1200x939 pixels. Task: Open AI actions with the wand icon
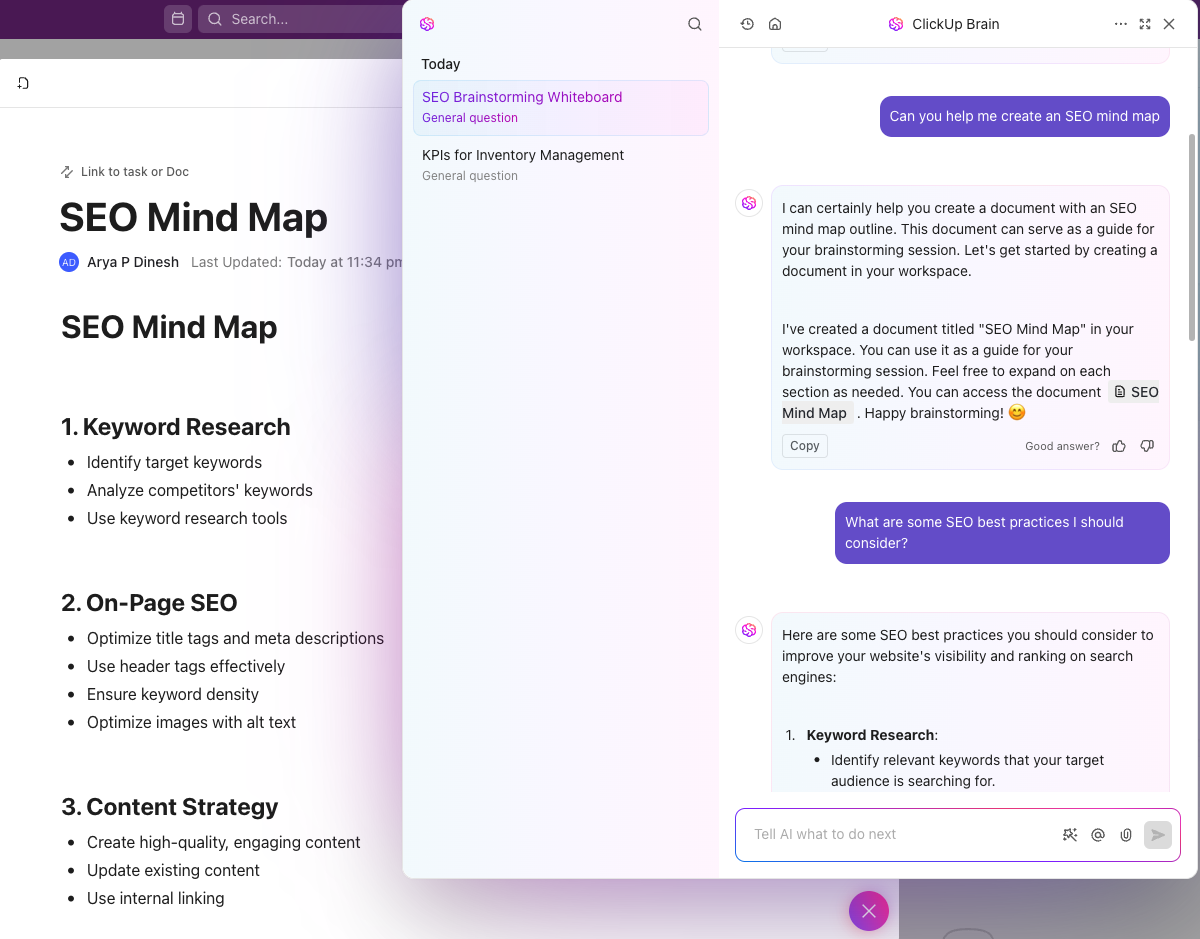pos(1069,834)
